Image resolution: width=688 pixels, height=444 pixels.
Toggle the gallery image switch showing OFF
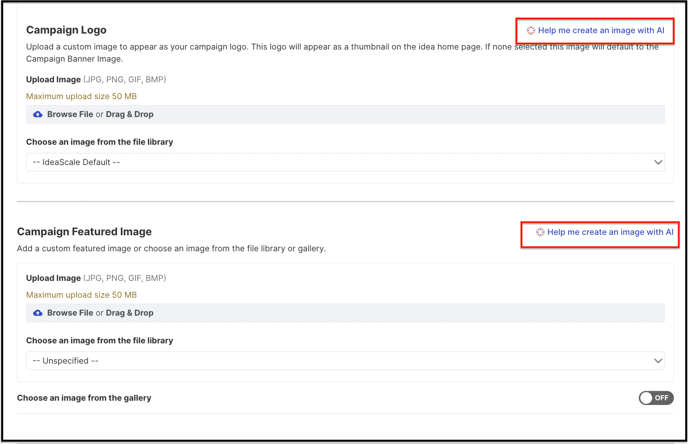tap(656, 398)
